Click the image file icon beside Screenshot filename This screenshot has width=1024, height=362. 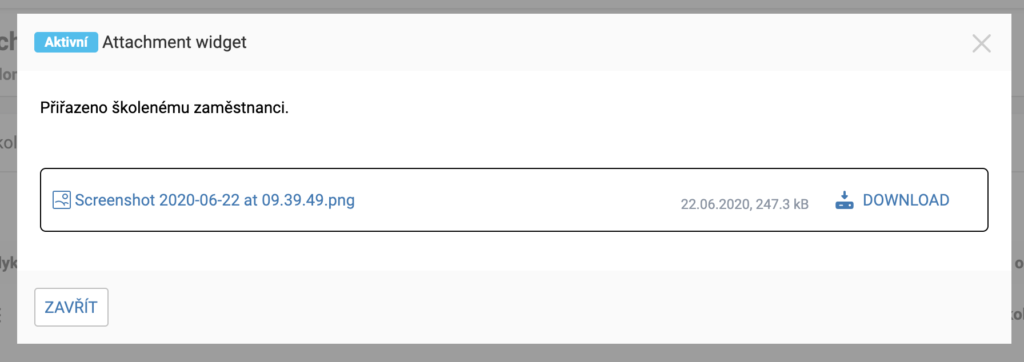pos(61,200)
